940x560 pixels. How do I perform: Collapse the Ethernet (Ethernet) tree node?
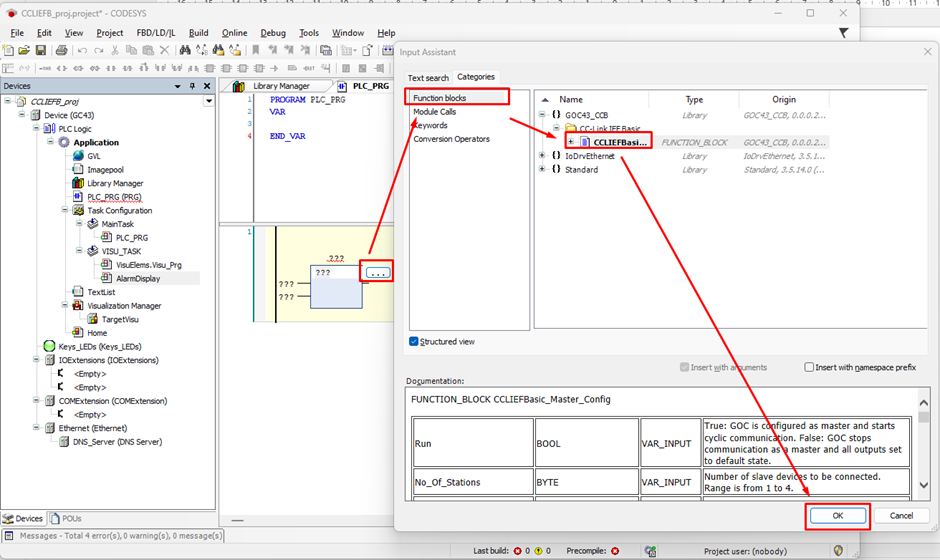pos(36,428)
